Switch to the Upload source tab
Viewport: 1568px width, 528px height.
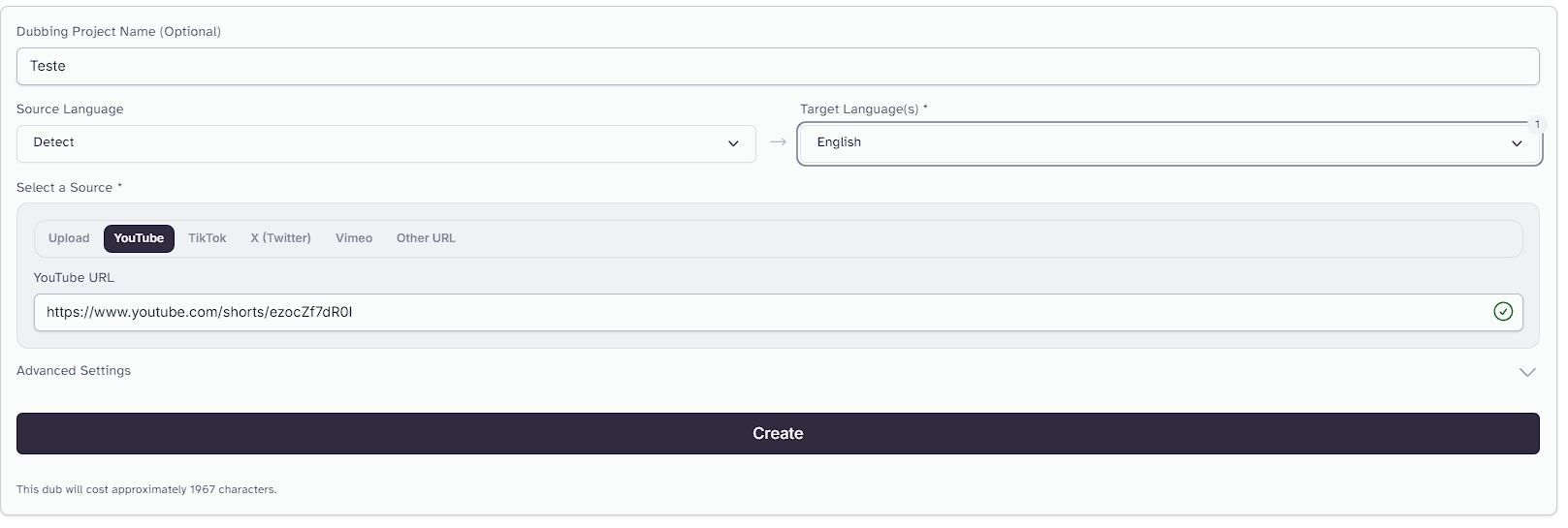69,238
